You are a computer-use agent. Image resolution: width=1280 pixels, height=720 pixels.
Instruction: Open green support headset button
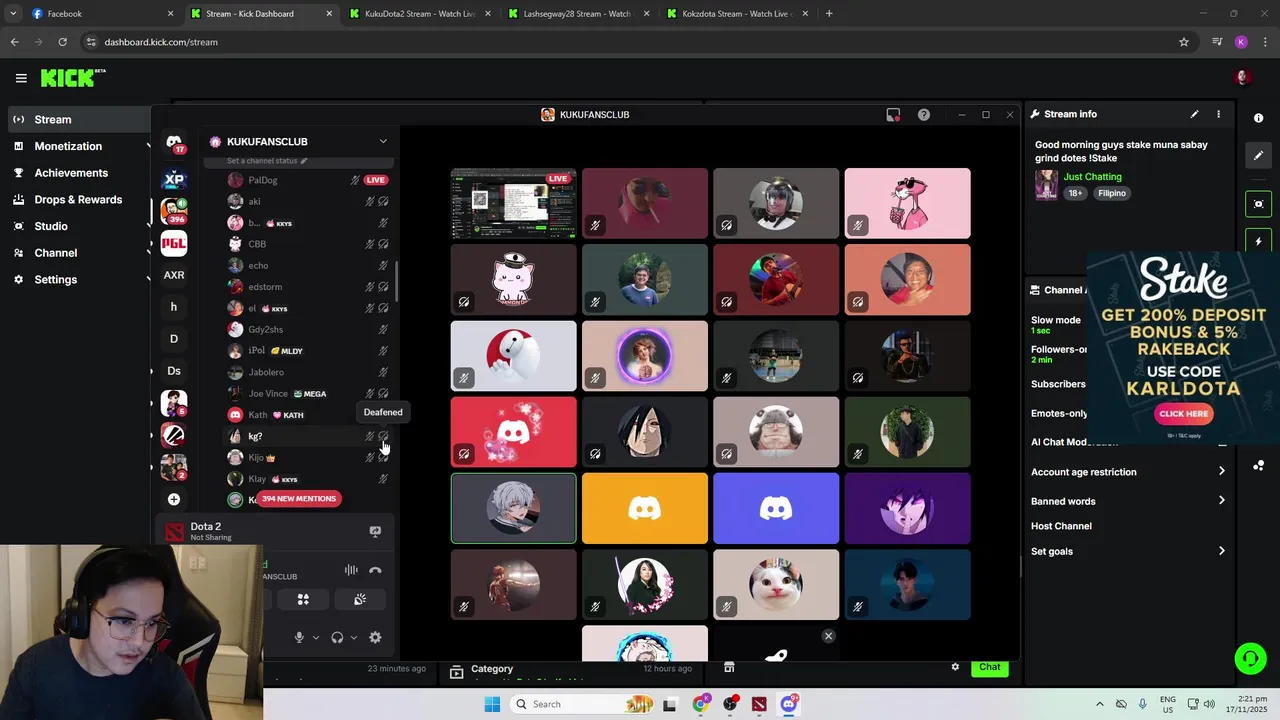1250,658
